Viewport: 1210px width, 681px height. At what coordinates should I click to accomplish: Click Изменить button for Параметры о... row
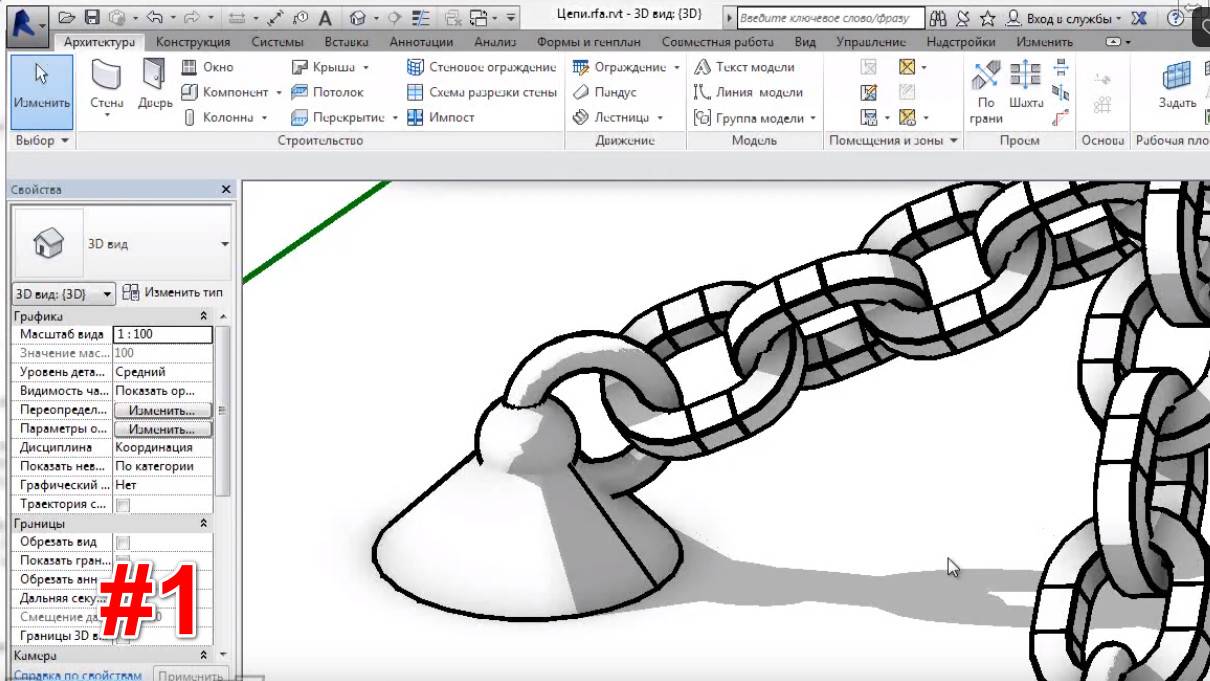pyautogui.click(x=162, y=429)
